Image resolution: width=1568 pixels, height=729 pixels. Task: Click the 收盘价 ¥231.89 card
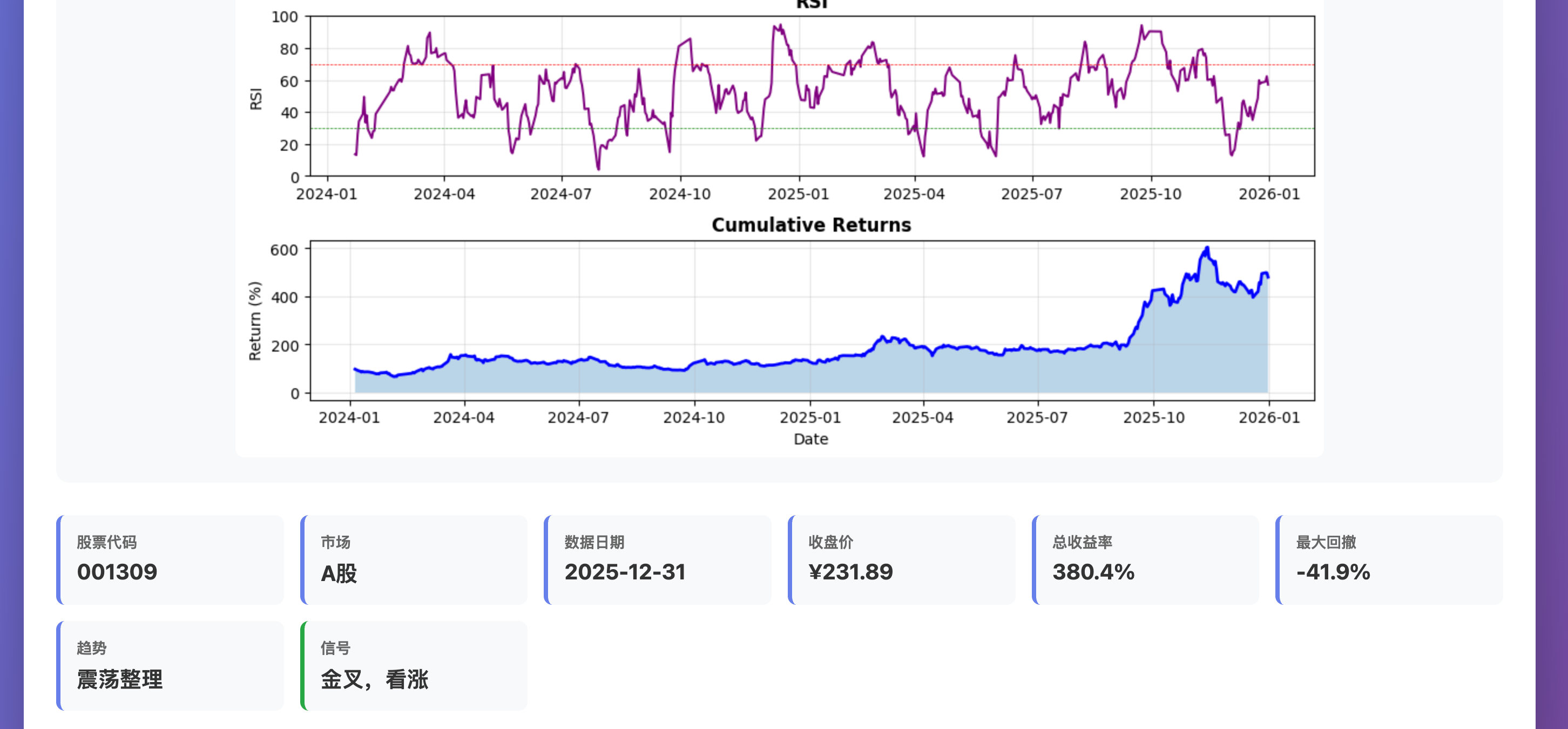coord(902,560)
